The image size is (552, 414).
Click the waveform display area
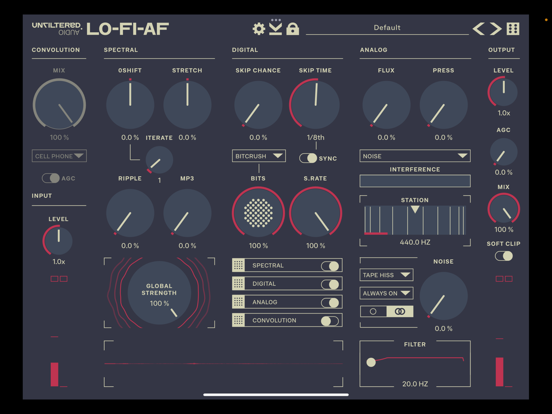coord(224,363)
